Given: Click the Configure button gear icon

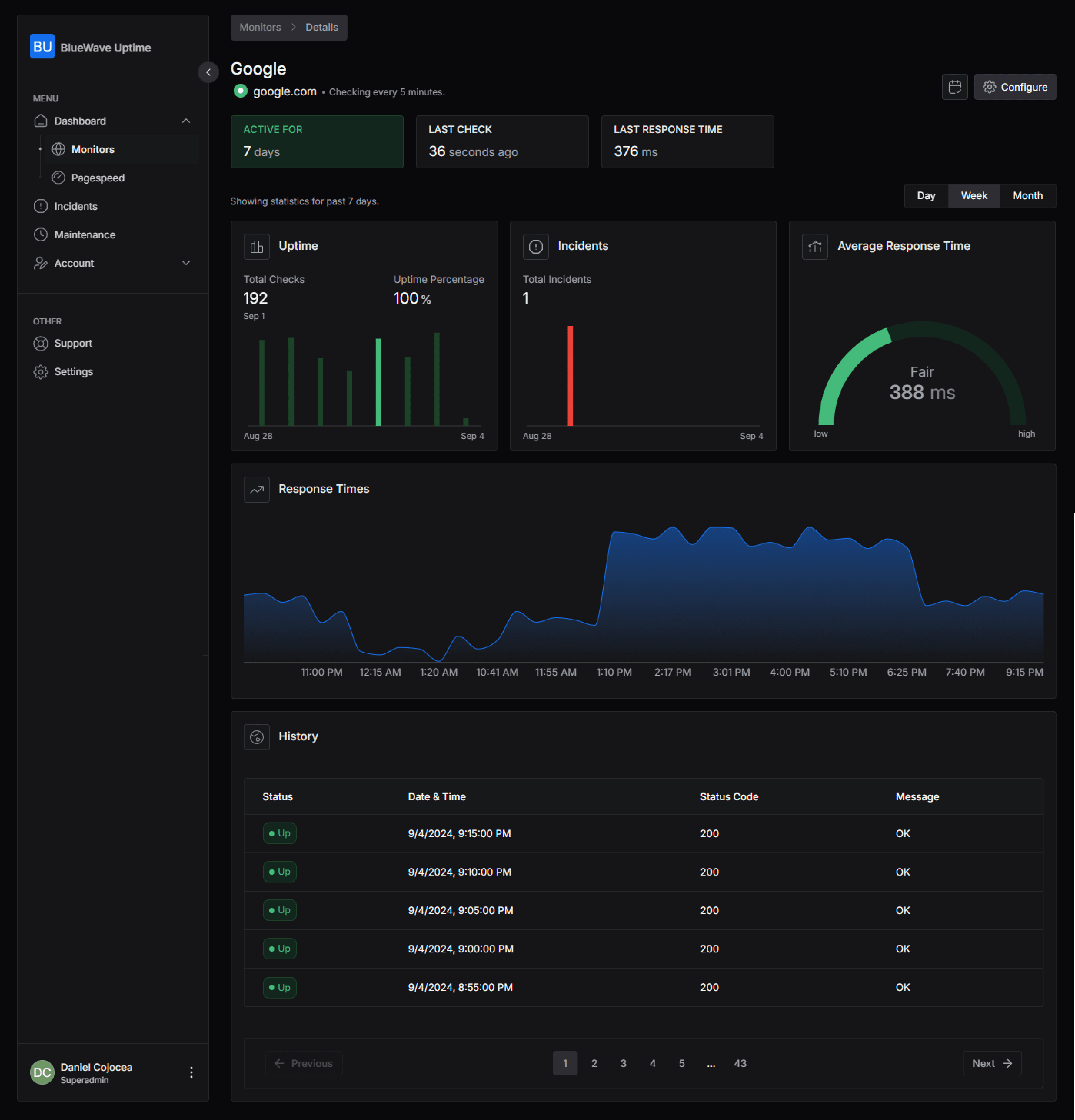Looking at the screenshot, I should [x=989, y=87].
